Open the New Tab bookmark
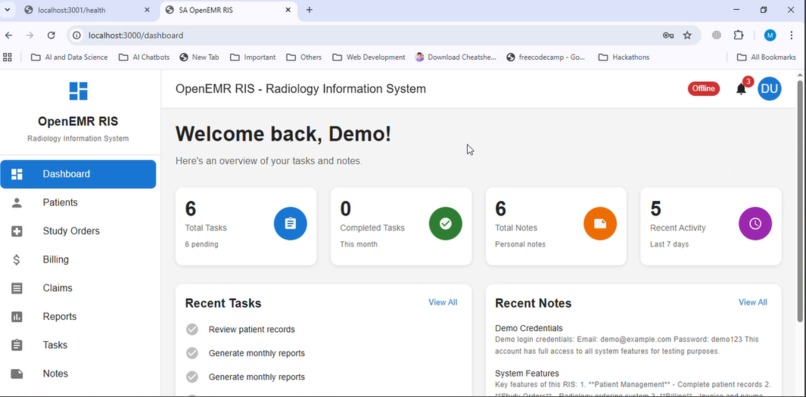Viewport: 806px width, 397px height. 199,57
